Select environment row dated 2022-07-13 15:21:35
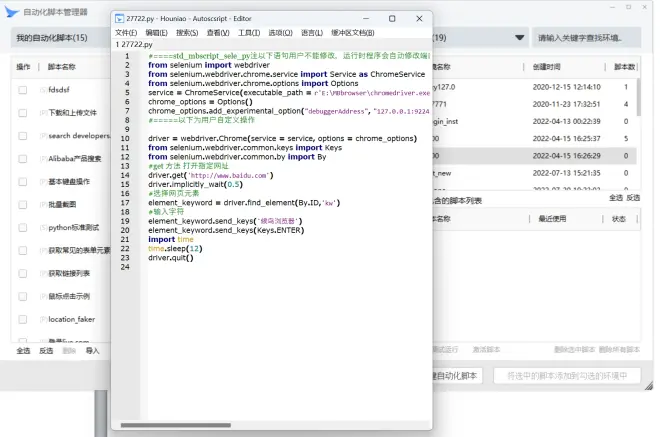This screenshot has height=437, width=660. coord(535,173)
